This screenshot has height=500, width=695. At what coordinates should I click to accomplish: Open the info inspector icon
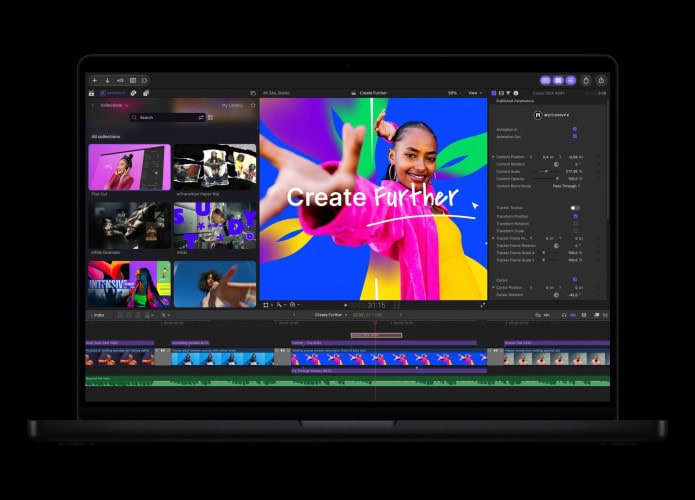click(515, 93)
